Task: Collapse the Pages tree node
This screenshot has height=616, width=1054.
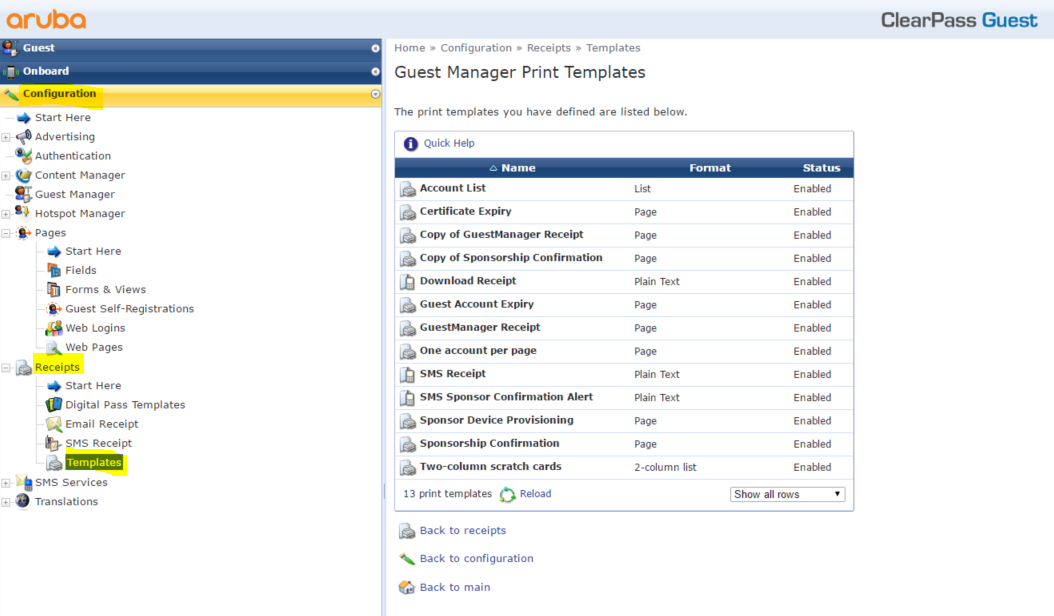Action: coord(6,233)
